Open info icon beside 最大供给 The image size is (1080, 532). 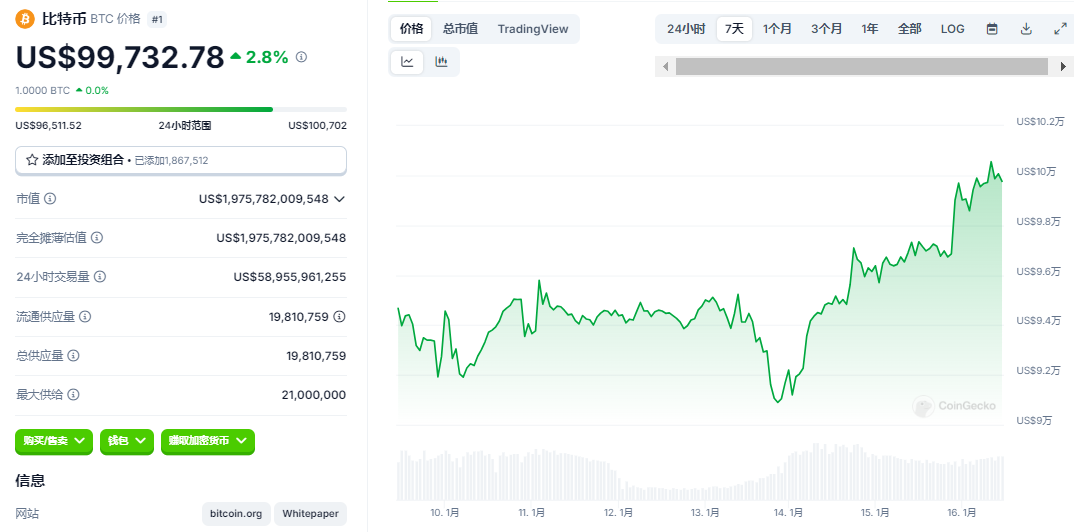[74, 395]
